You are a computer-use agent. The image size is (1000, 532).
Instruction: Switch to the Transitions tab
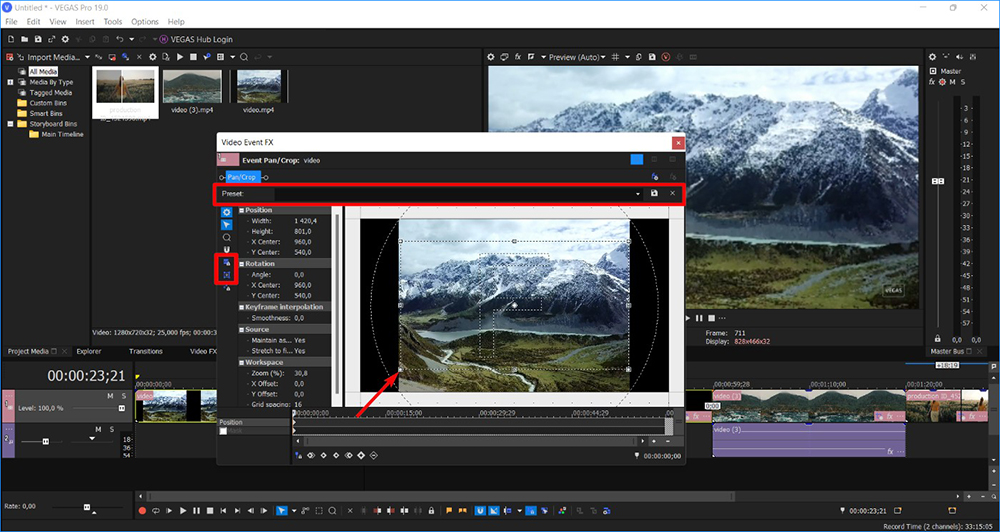coord(146,351)
